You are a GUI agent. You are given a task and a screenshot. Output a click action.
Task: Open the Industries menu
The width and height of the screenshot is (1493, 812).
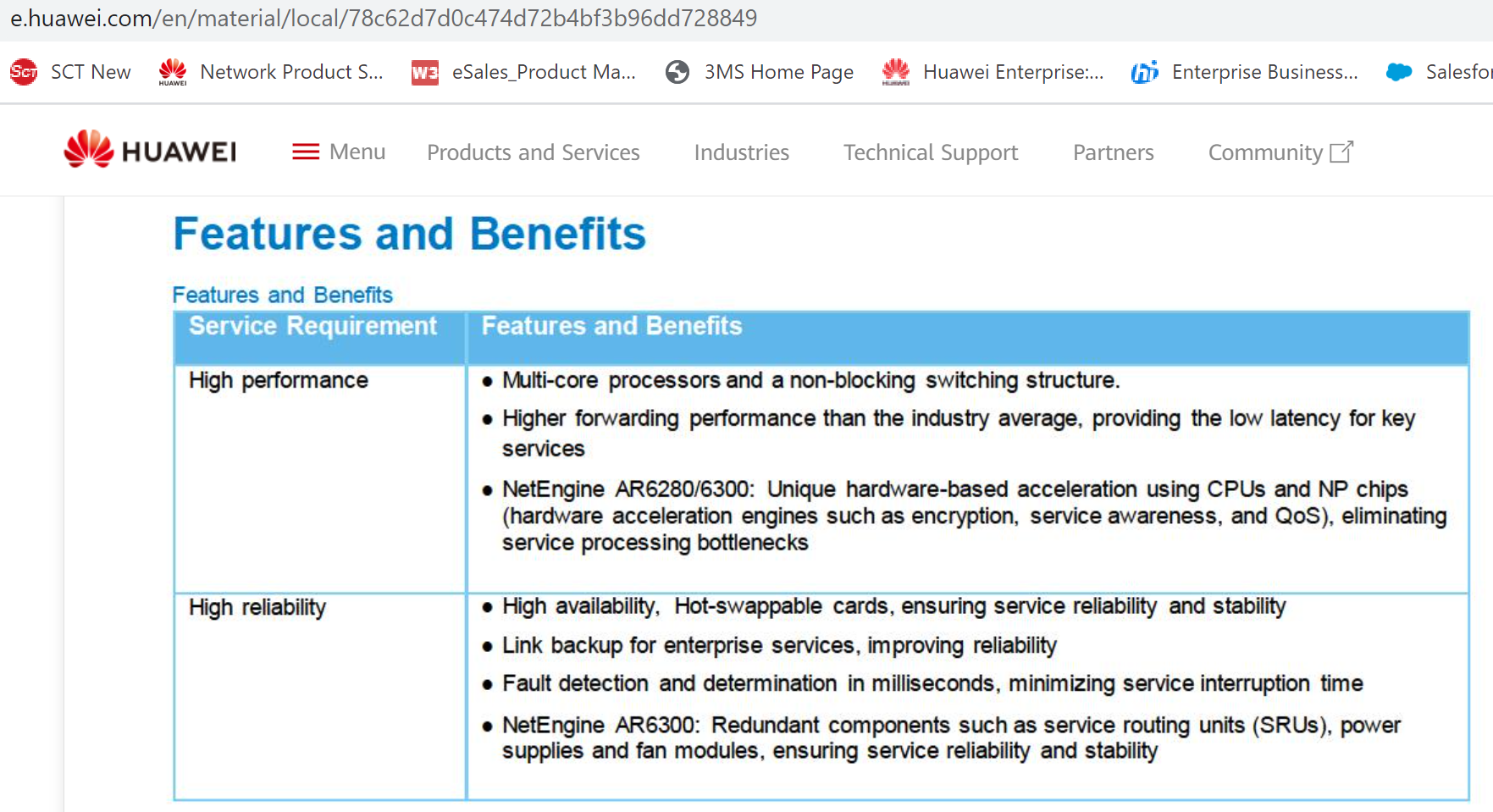click(x=742, y=152)
